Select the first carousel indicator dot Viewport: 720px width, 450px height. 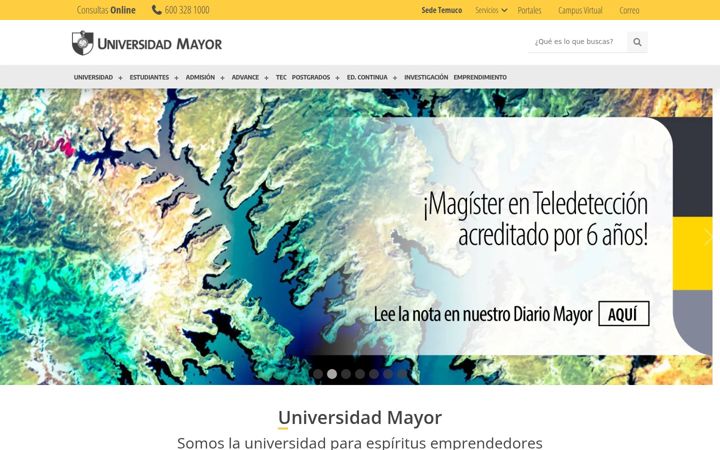pos(318,374)
